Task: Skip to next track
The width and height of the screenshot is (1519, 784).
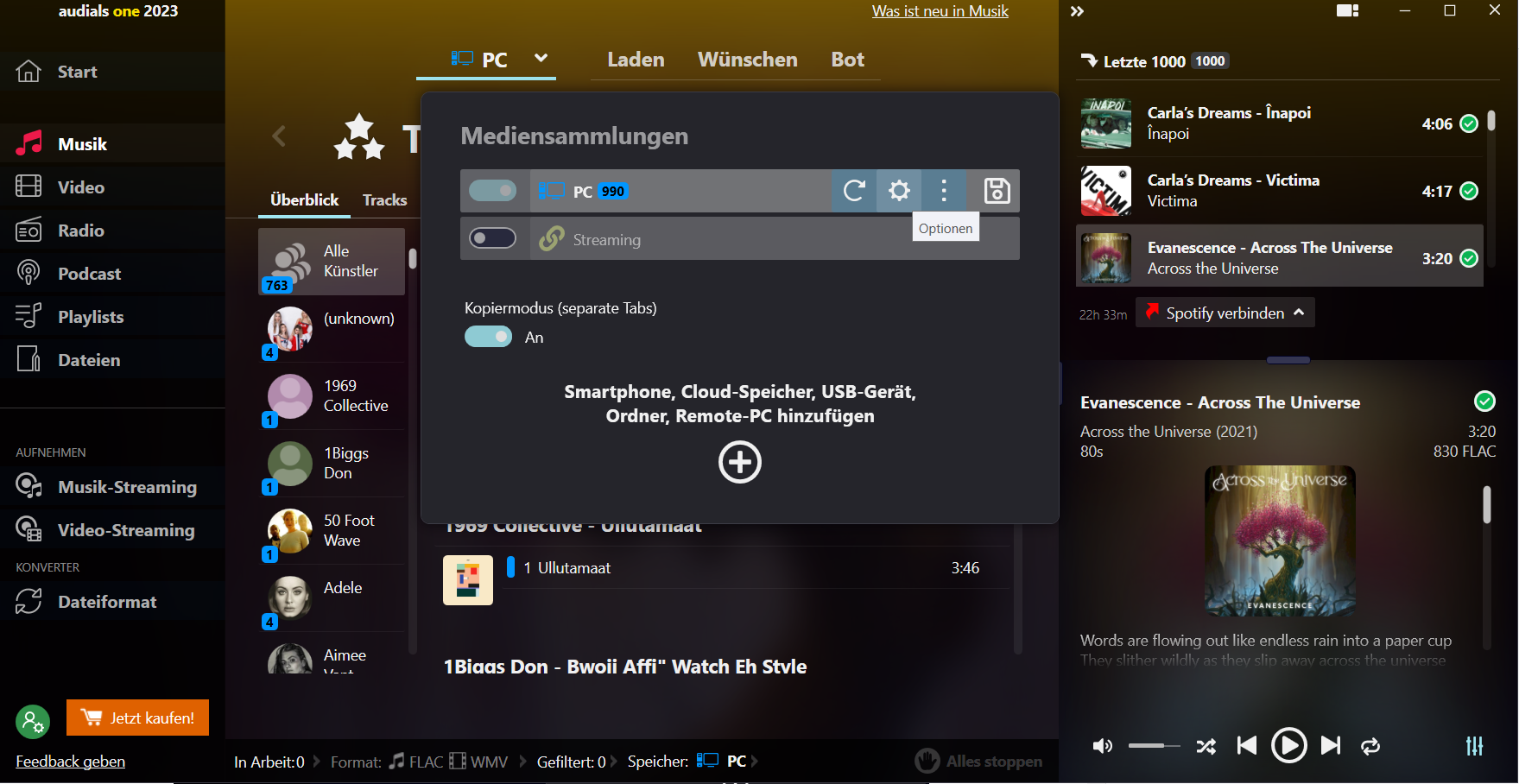Action: point(1331,746)
